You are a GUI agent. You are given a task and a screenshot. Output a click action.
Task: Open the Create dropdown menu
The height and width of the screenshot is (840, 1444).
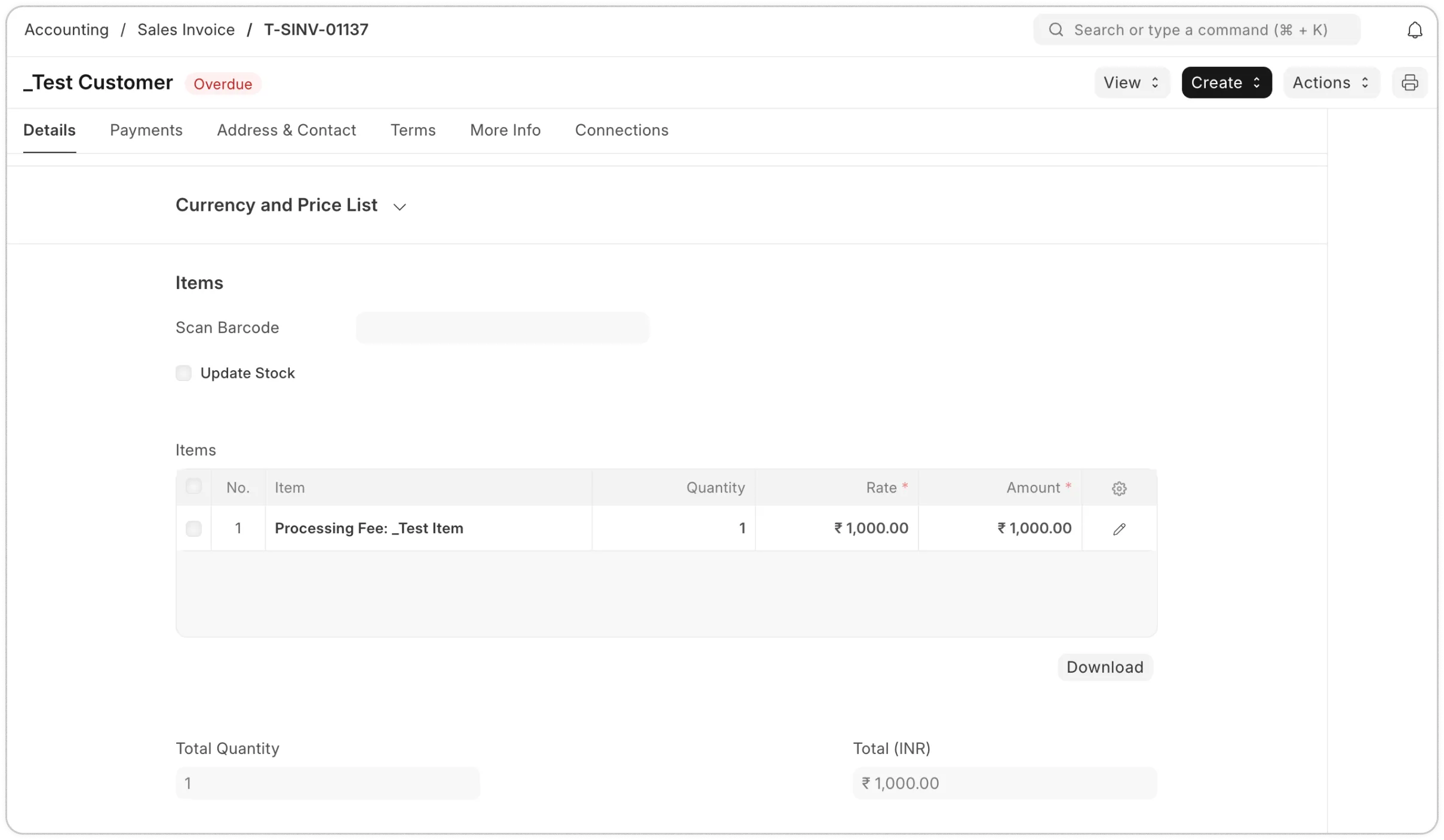pyautogui.click(x=1226, y=82)
